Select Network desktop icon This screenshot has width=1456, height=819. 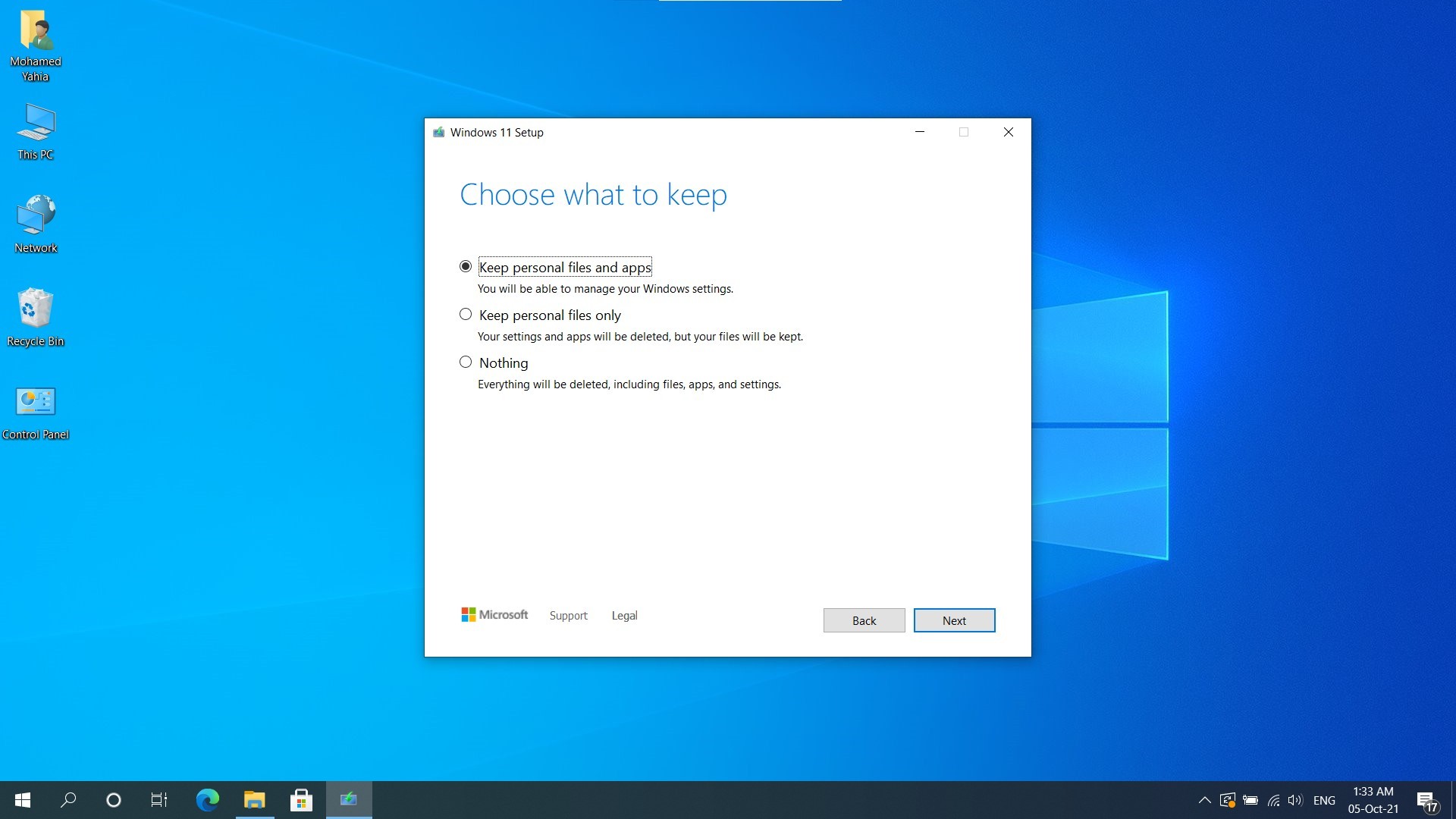tap(36, 224)
